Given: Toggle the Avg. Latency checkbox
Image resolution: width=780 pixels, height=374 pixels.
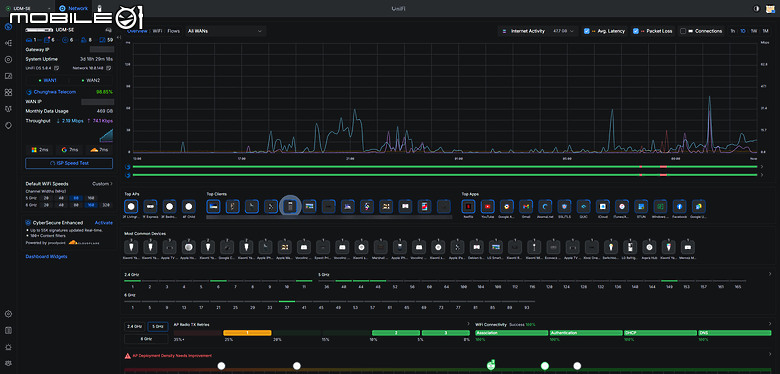Looking at the screenshot, I should [587, 31].
